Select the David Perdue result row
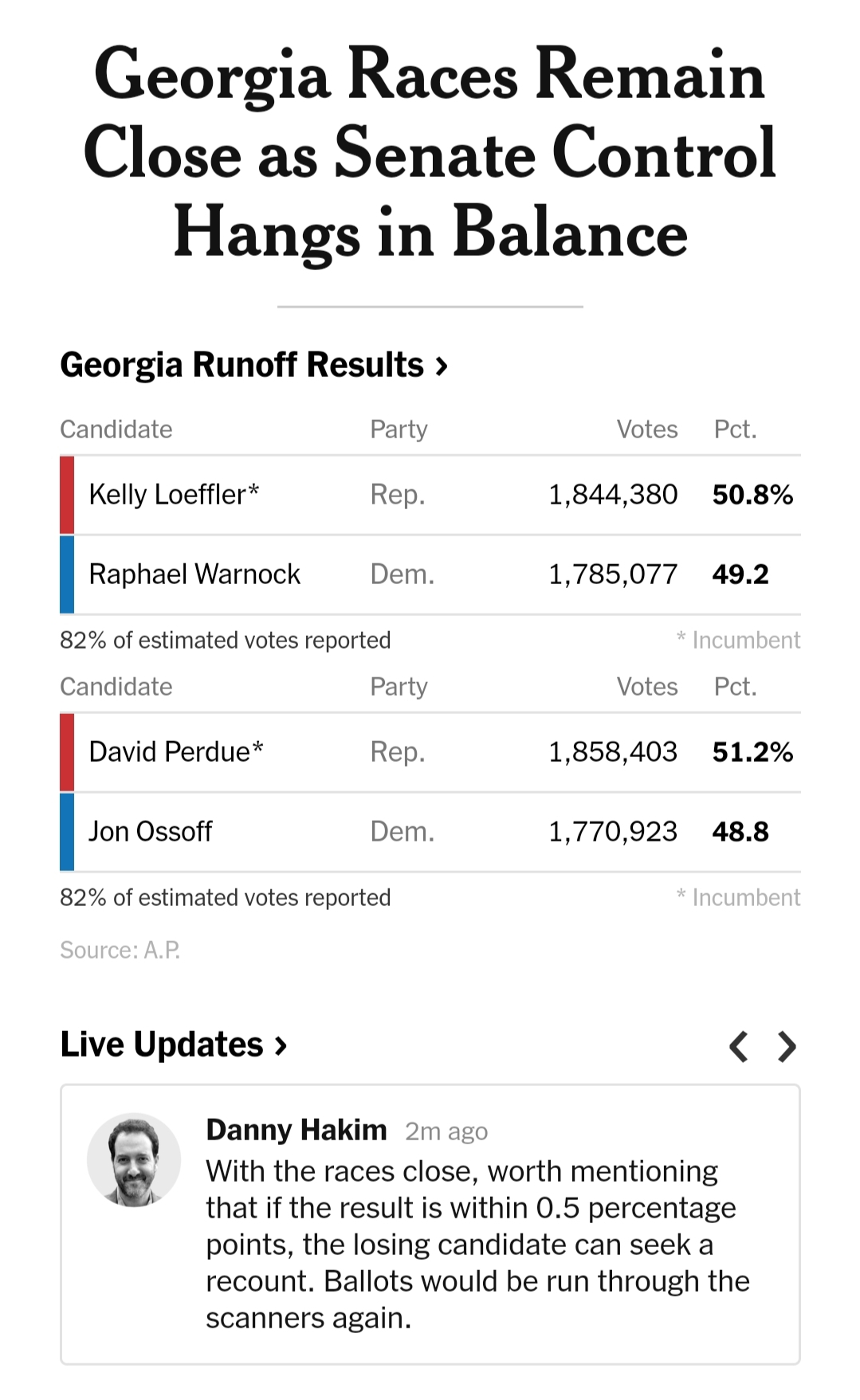The height and width of the screenshot is (1400, 860). click(430, 752)
